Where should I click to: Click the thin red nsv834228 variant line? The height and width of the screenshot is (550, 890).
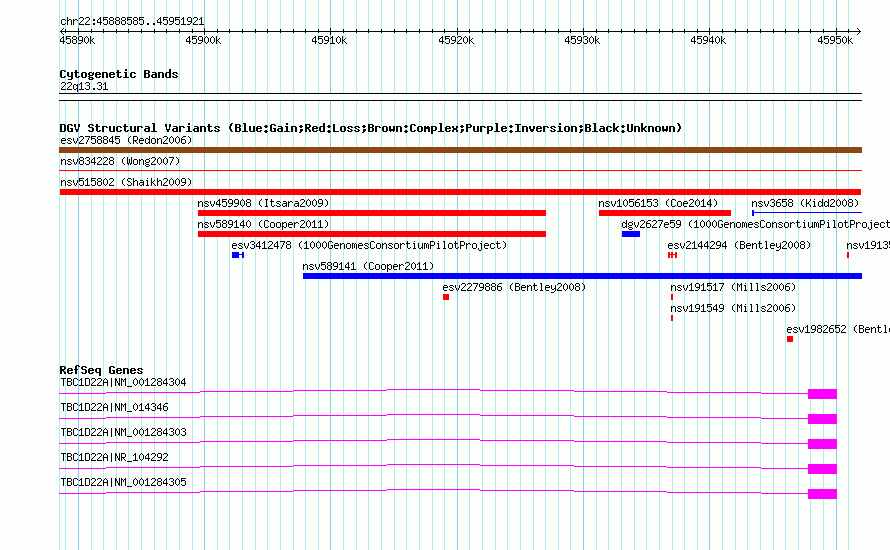[460, 170]
